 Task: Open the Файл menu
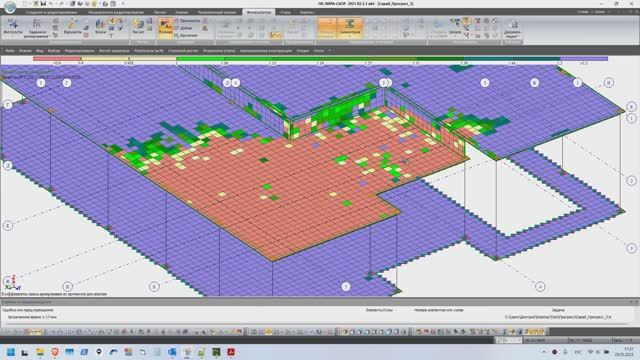tap(10, 51)
